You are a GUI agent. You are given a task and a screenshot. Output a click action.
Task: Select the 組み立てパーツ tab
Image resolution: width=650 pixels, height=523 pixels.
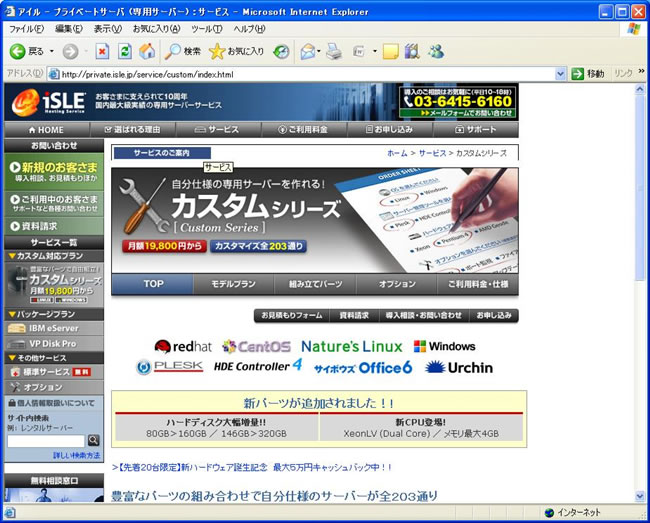(315, 284)
